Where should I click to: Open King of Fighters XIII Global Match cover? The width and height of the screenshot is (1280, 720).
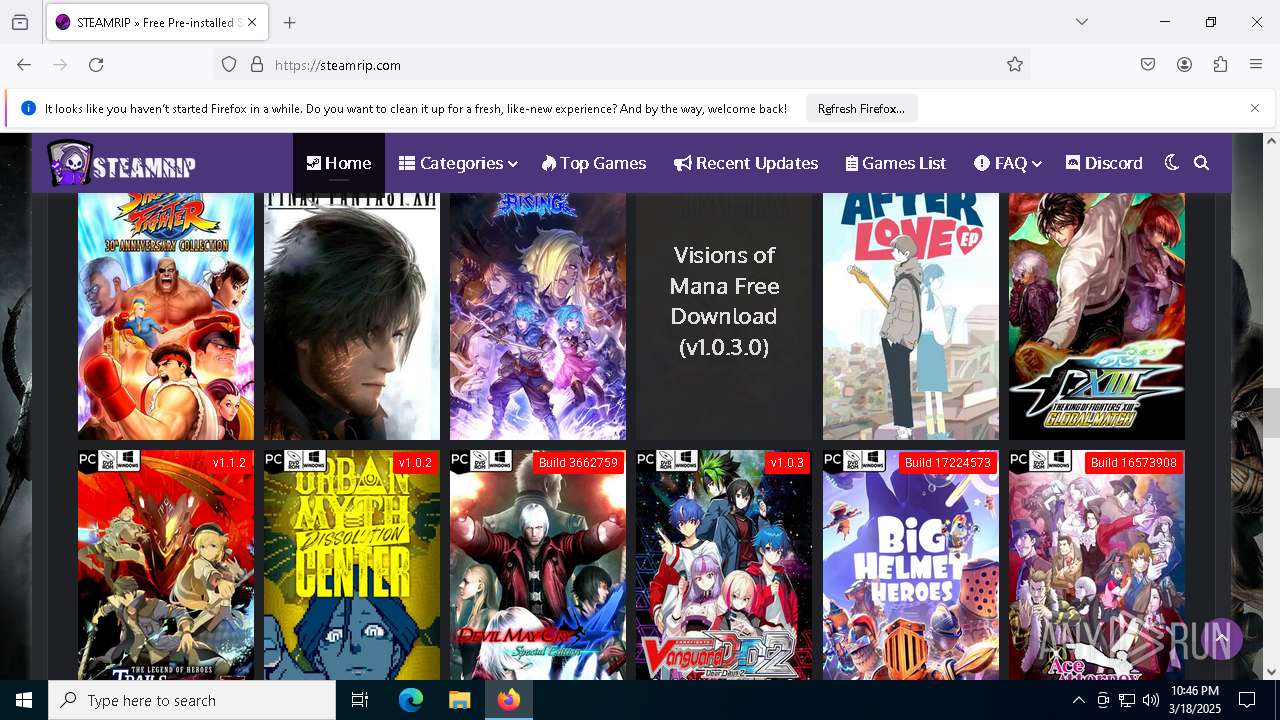pyautogui.click(x=1097, y=316)
